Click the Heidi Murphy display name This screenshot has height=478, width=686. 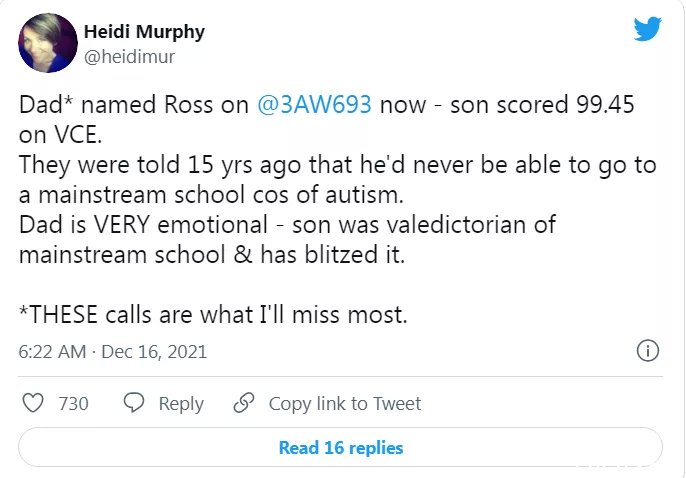coord(144,32)
